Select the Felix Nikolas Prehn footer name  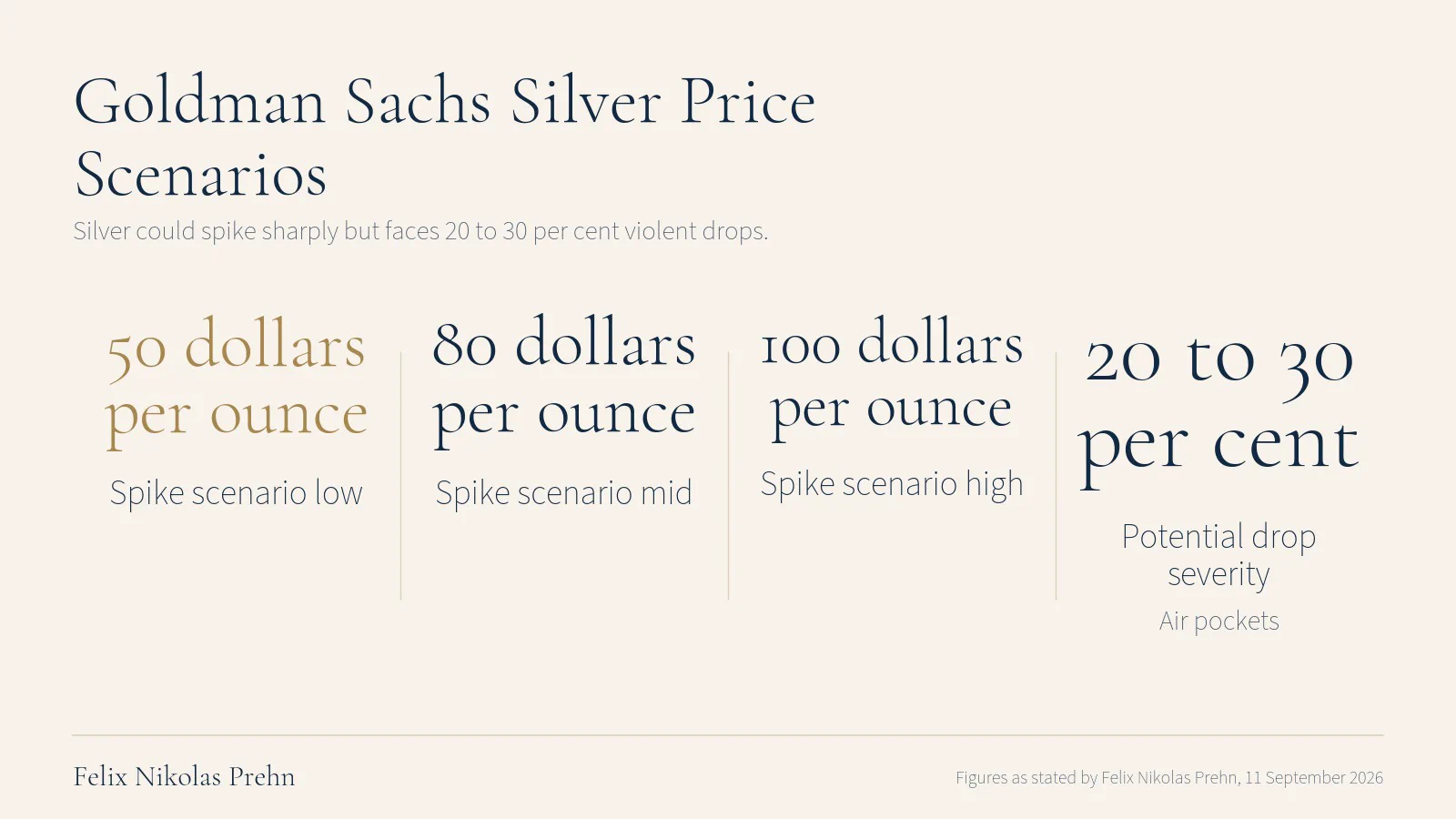tap(185, 777)
